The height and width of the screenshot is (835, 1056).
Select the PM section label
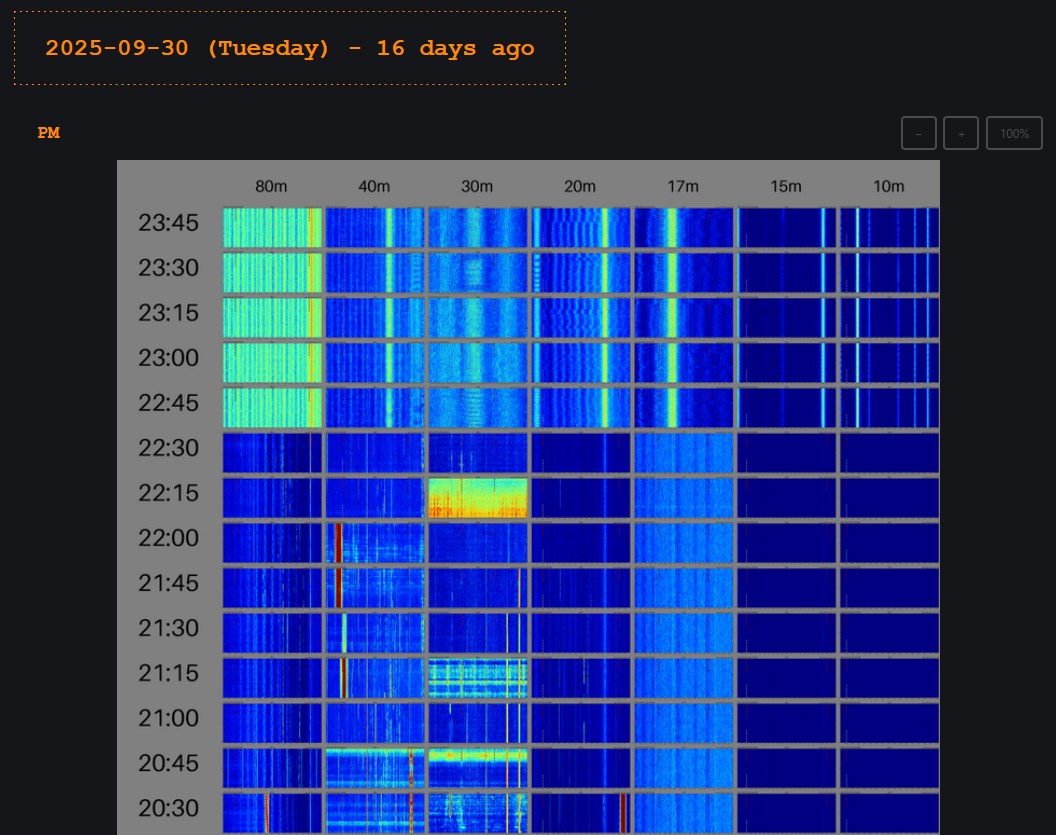[49, 133]
